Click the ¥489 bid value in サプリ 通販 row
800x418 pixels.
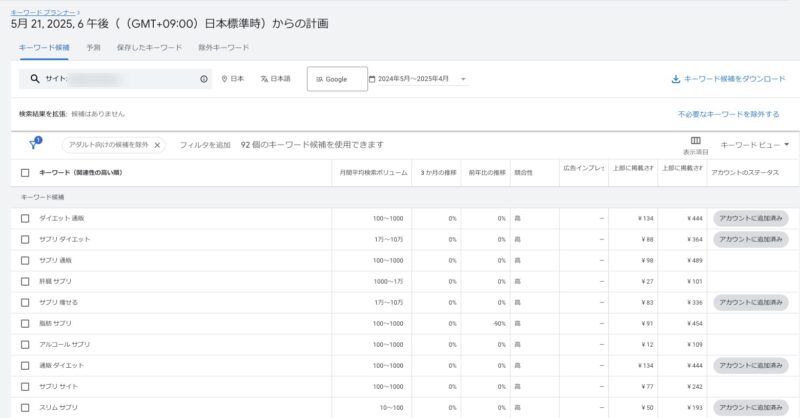tap(695, 260)
